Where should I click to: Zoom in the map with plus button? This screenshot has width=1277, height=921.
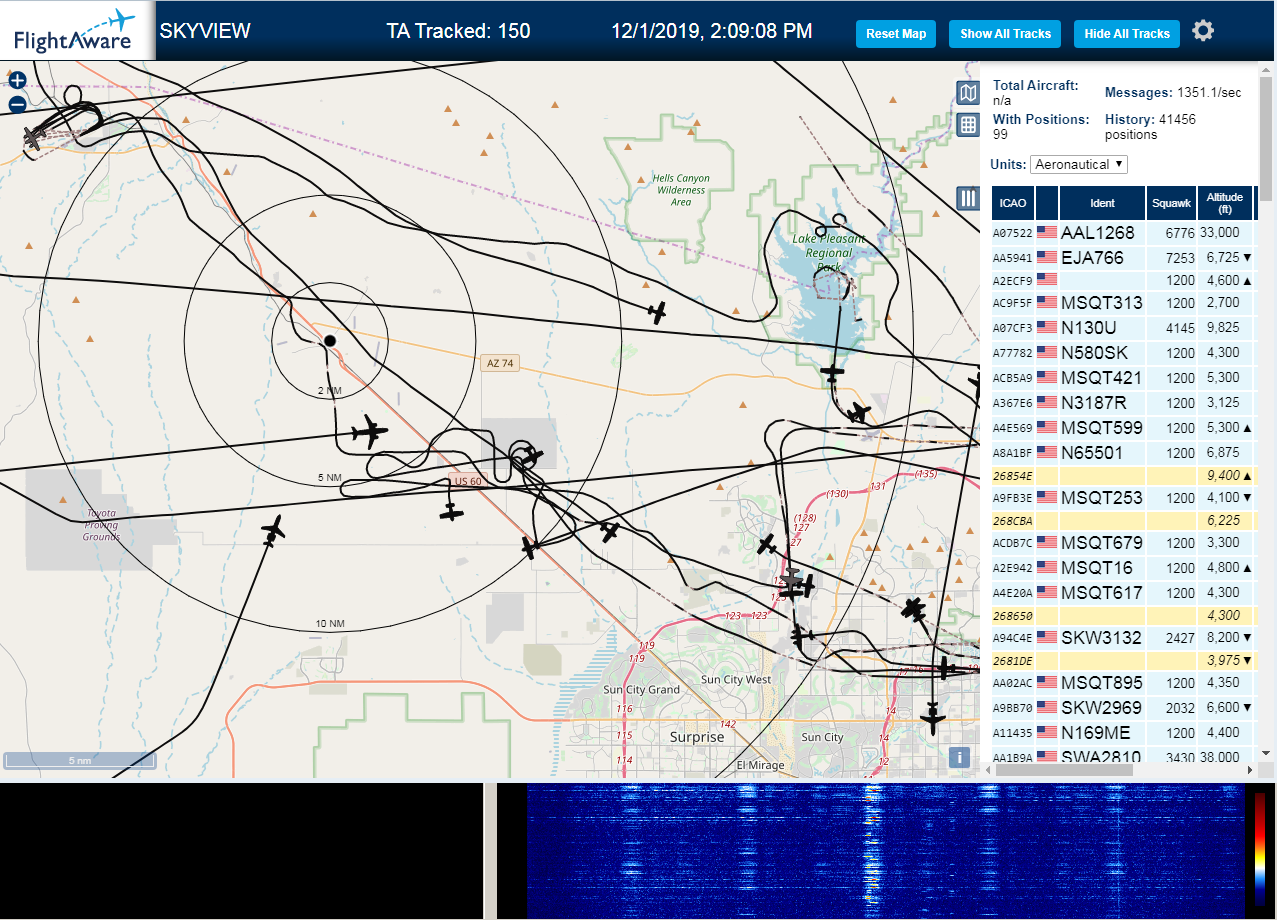(17, 81)
